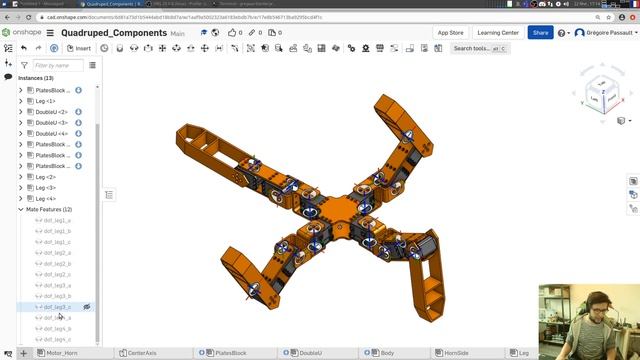Expand the Leg <3> instance

click(x=21, y=188)
